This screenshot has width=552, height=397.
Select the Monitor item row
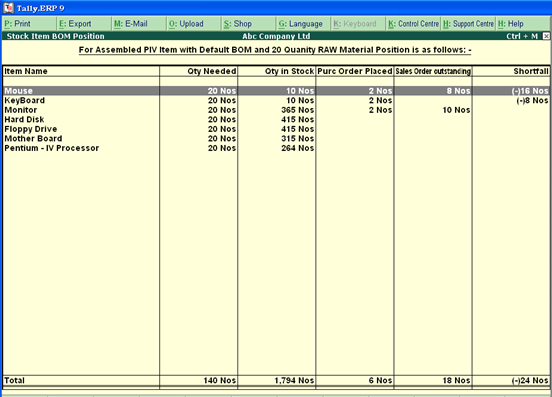tap(276, 110)
